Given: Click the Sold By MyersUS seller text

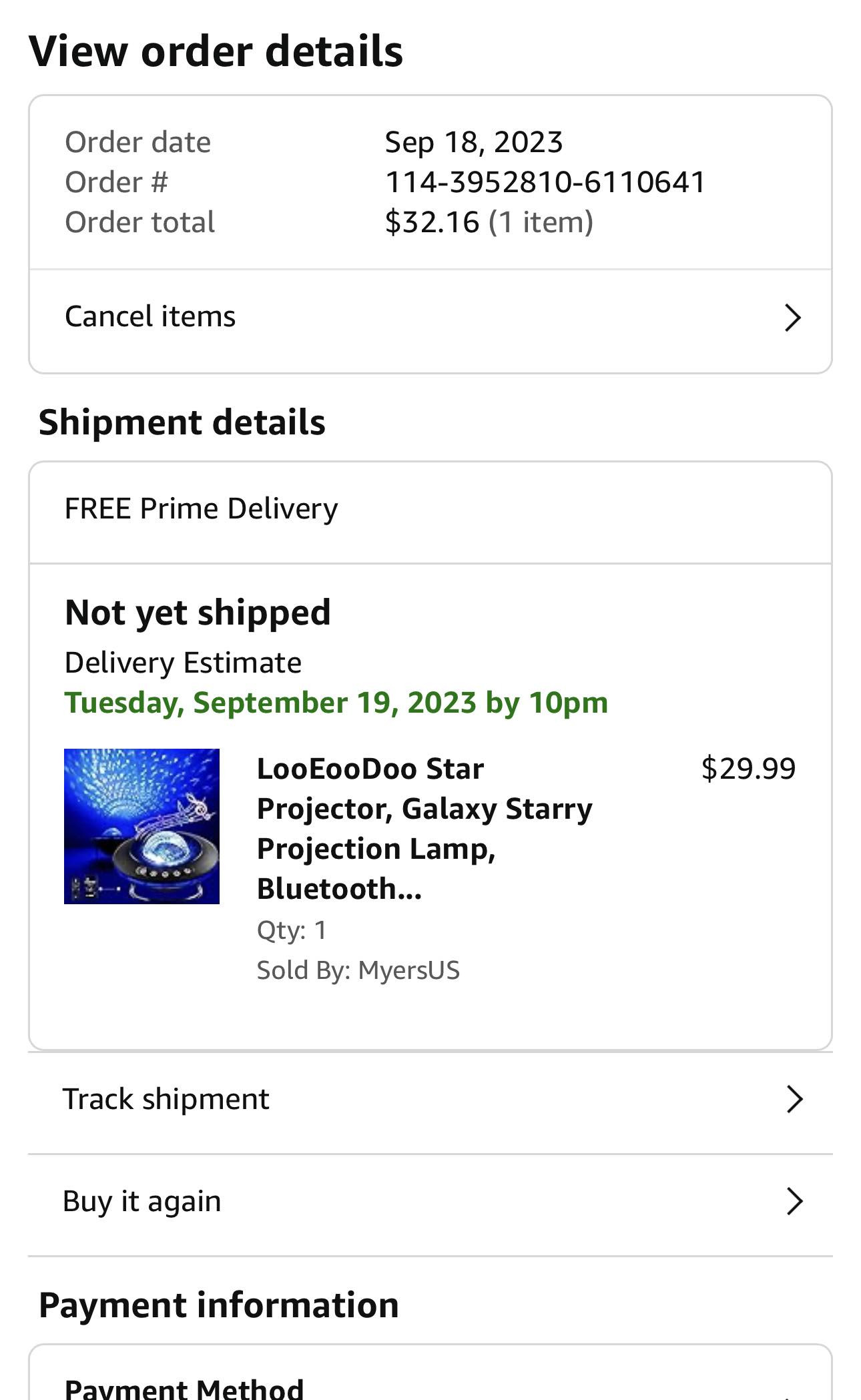Looking at the screenshot, I should click(358, 970).
